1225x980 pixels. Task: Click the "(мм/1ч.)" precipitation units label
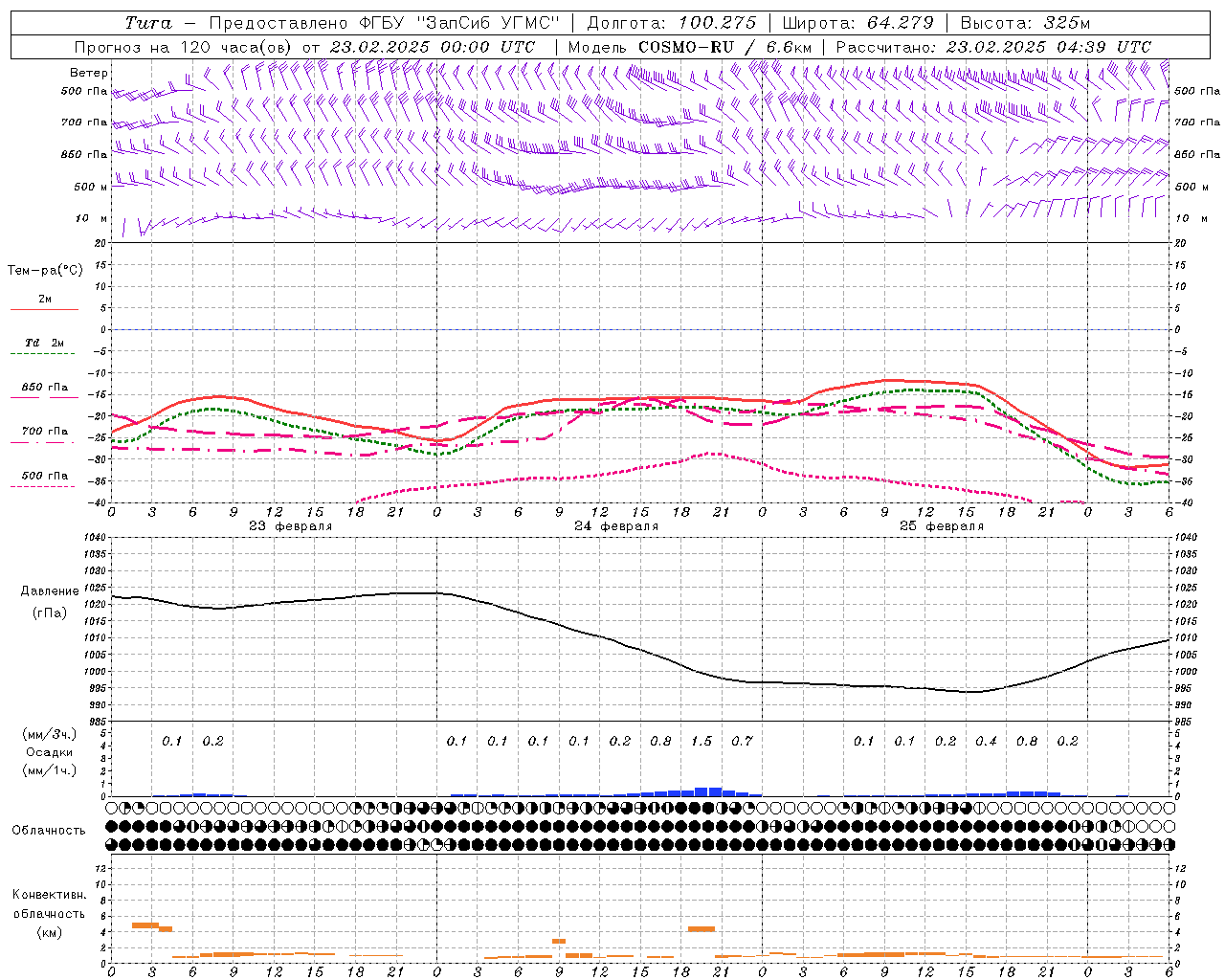pos(50,770)
